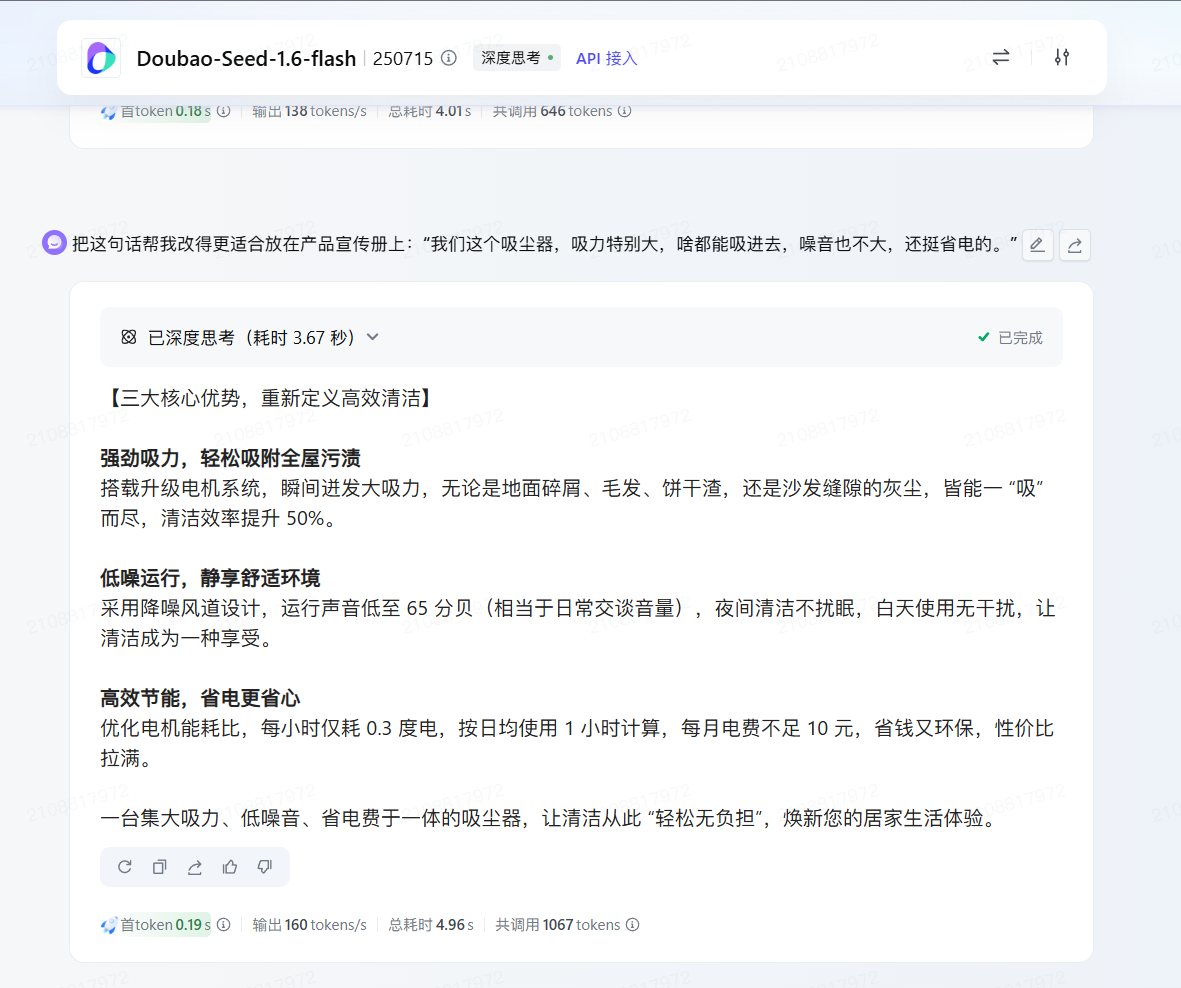Click the 强劲吸力 bold heading
Image resolution: width=1181 pixels, height=988 pixels.
[x=230, y=458]
